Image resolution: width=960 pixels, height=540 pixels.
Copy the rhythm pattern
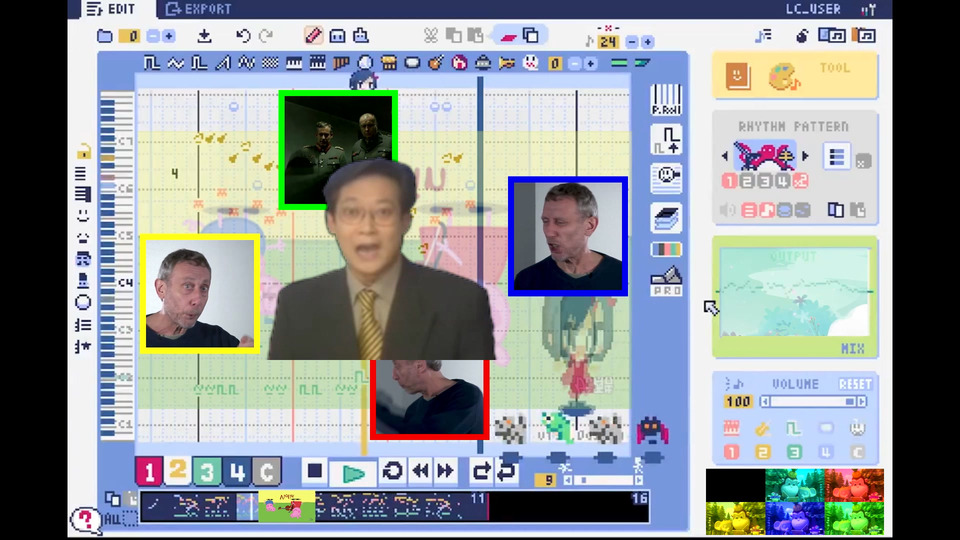click(835, 210)
